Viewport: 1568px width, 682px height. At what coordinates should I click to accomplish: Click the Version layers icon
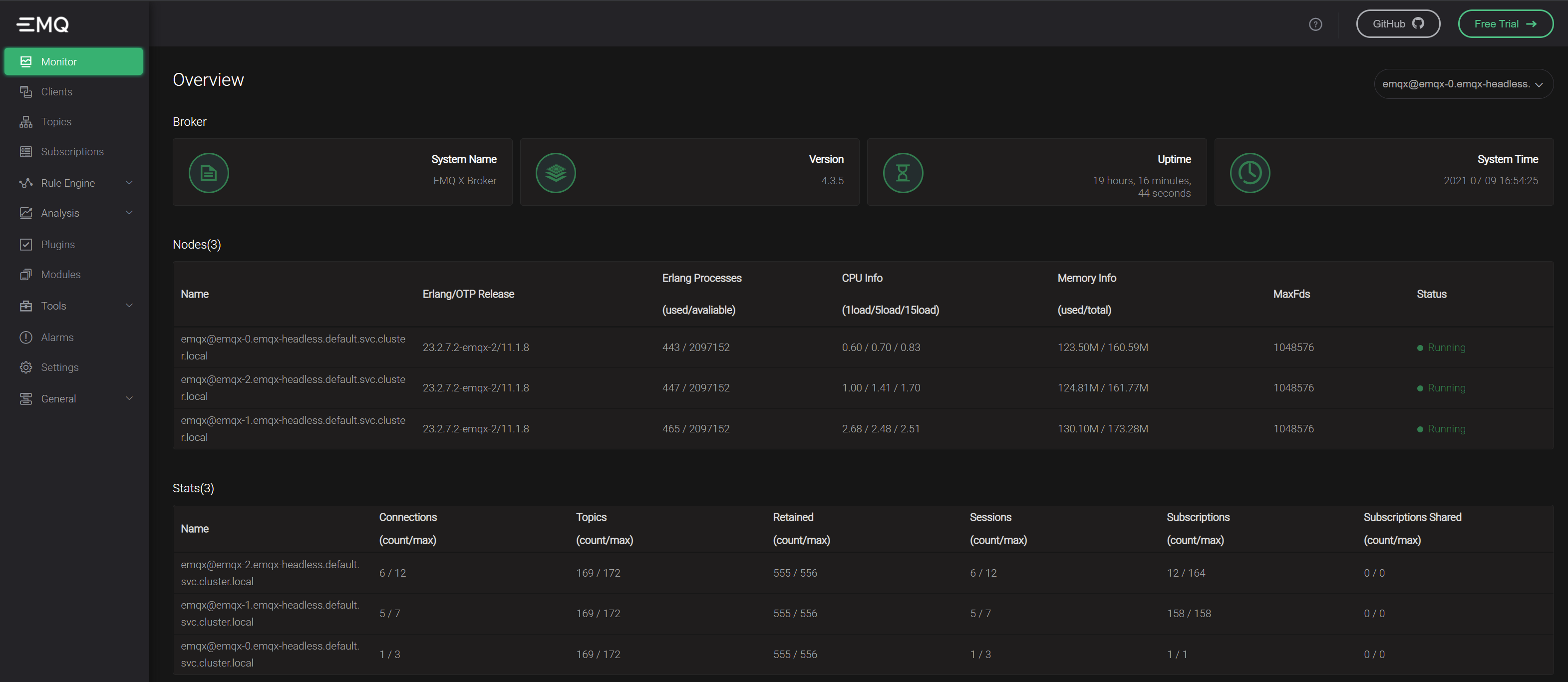(x=555, y=173)
